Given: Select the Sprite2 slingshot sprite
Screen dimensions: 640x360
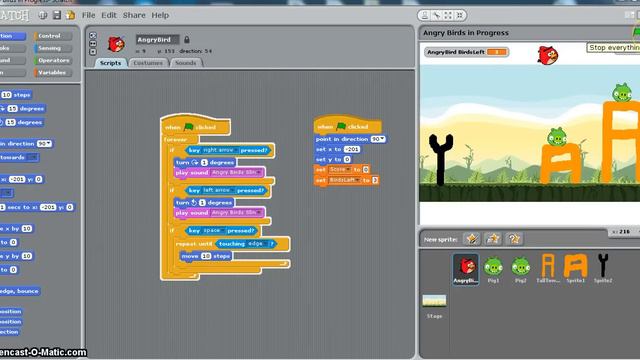Looking at the screenshot, I should click(x=603, y=269).
